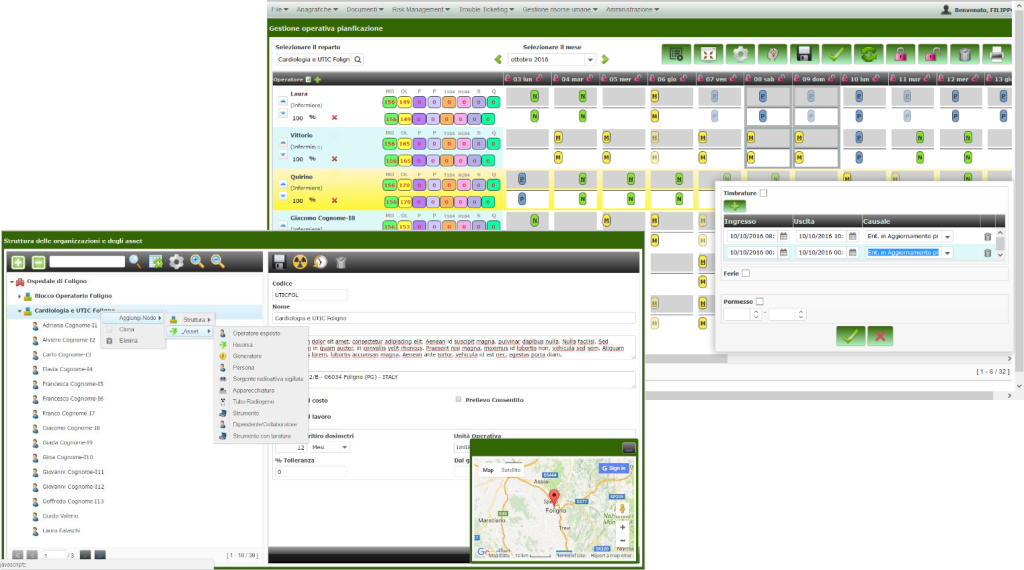Click the save floppy disk icon in planning toolbar
The image size is (1024, 570).
point(803,55)
